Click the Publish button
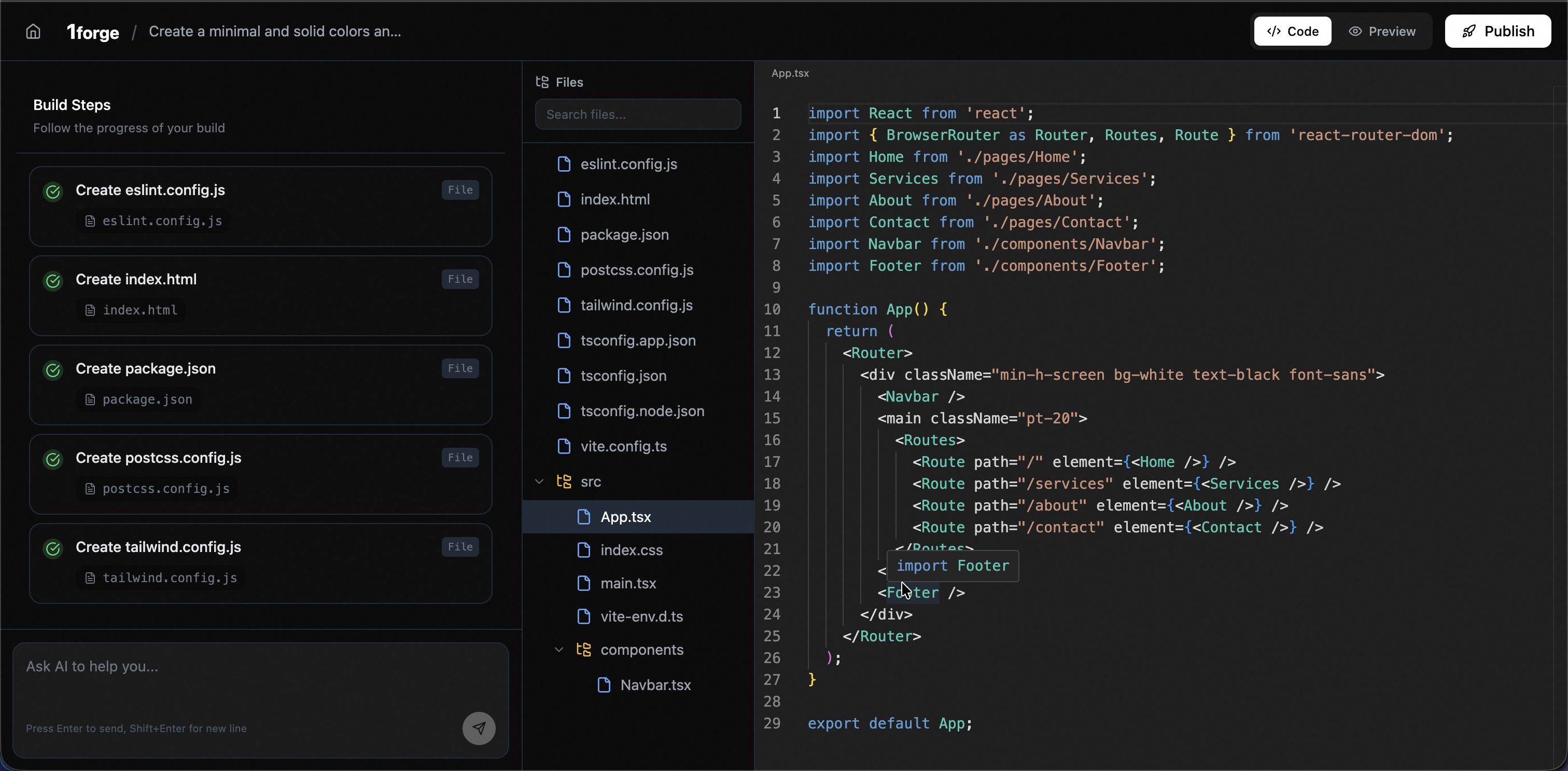Viewport: 1568px width, 771px height. coord(1497,31)
